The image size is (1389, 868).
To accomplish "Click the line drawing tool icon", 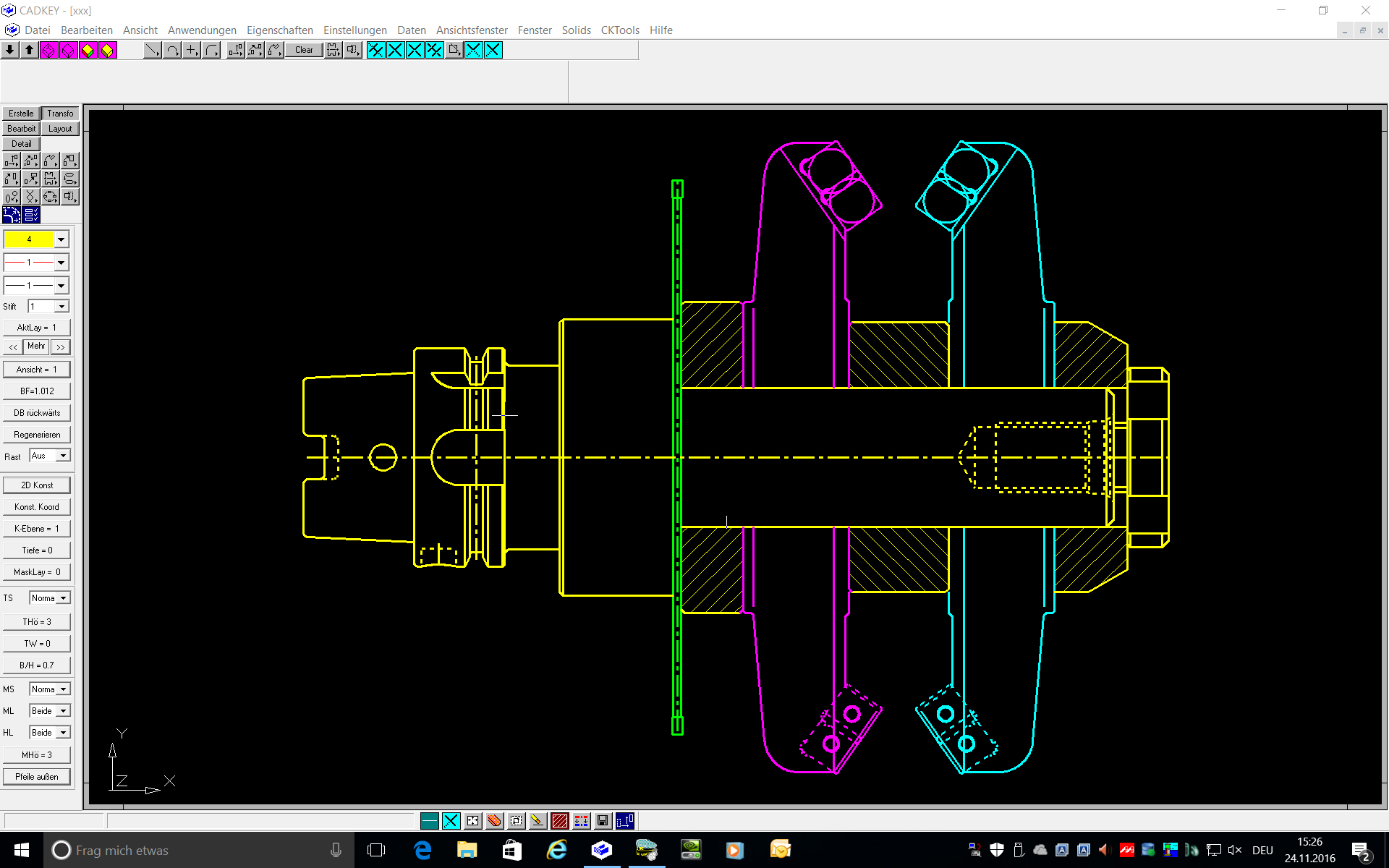I will 152,50.
